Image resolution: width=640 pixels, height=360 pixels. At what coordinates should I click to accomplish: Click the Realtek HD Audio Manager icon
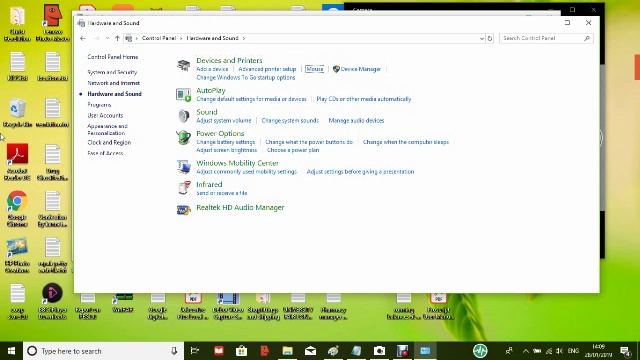pos(184,210)
